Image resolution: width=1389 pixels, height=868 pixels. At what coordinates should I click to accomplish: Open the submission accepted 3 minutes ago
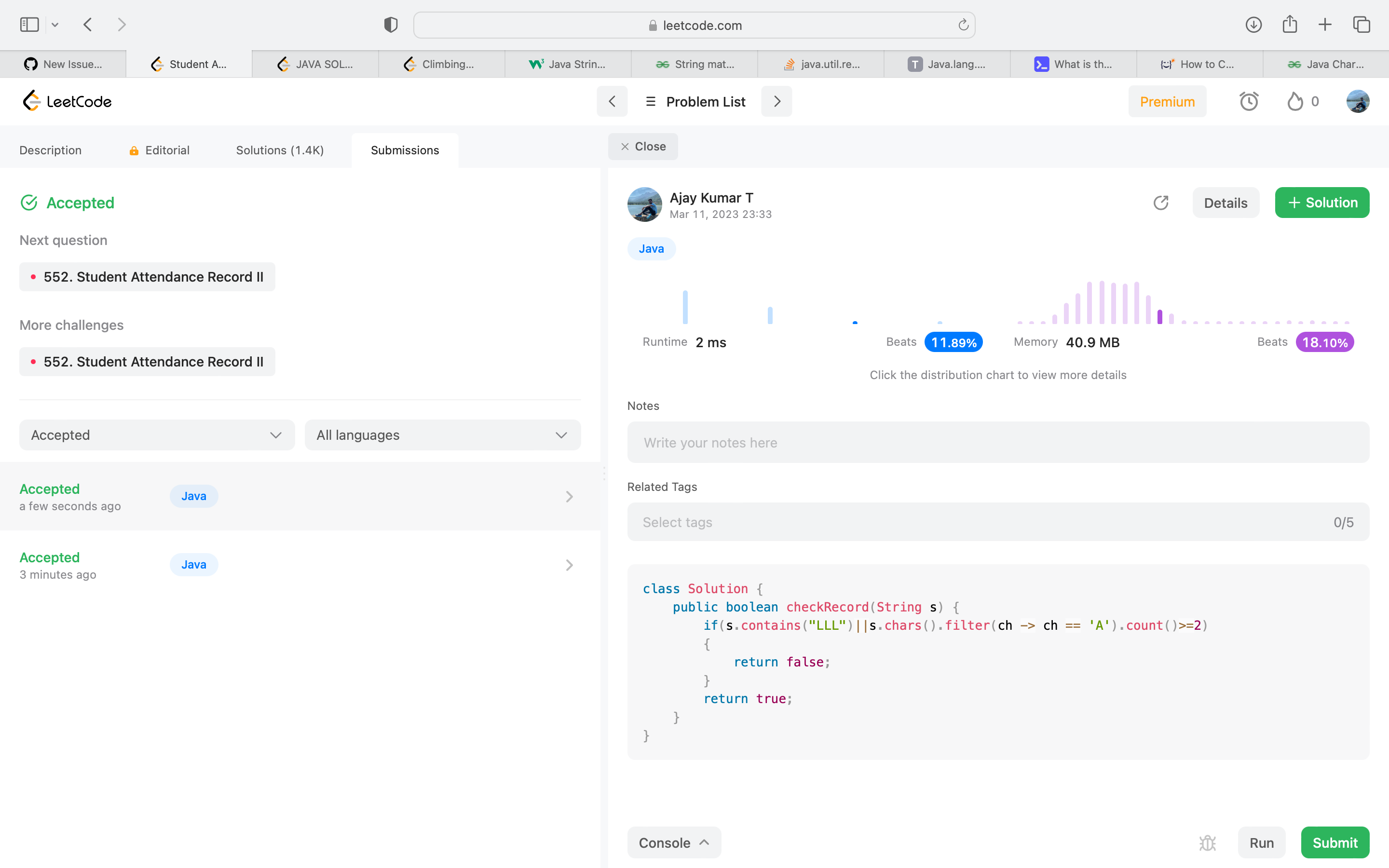[299, 565]
